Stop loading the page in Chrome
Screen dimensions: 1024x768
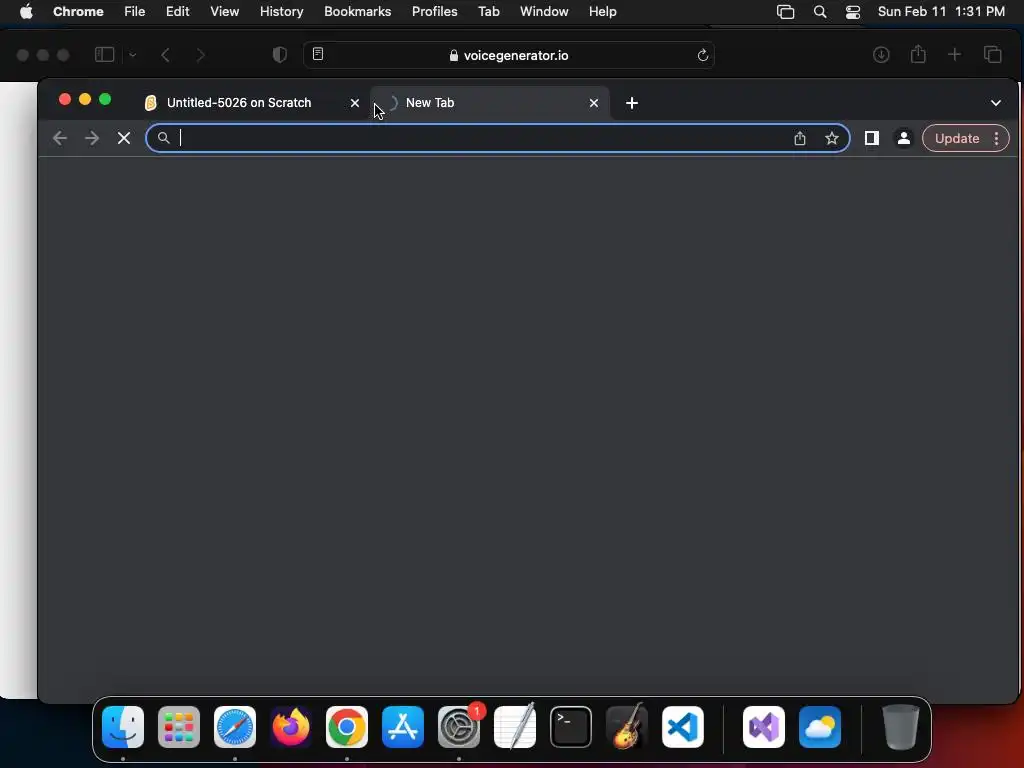click(124, 138)
